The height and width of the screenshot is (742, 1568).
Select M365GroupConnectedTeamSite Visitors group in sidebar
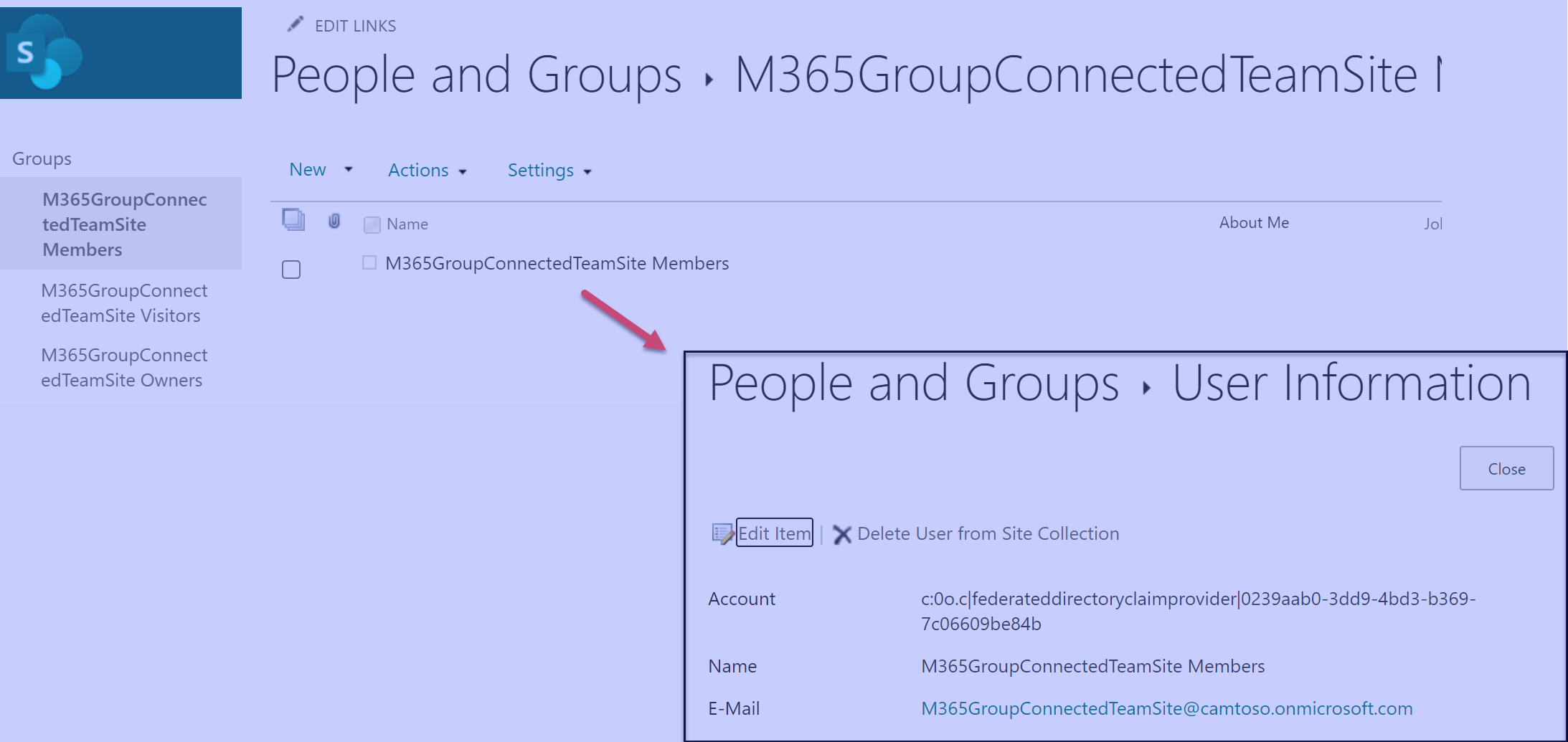coord(124,303)
